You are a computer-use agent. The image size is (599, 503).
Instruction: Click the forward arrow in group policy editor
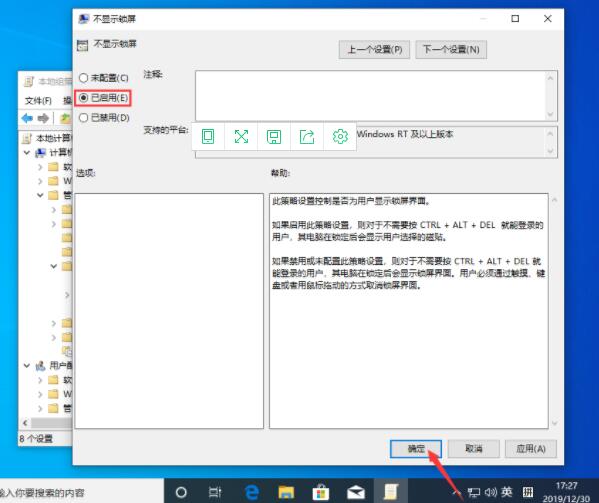point(43,118)
